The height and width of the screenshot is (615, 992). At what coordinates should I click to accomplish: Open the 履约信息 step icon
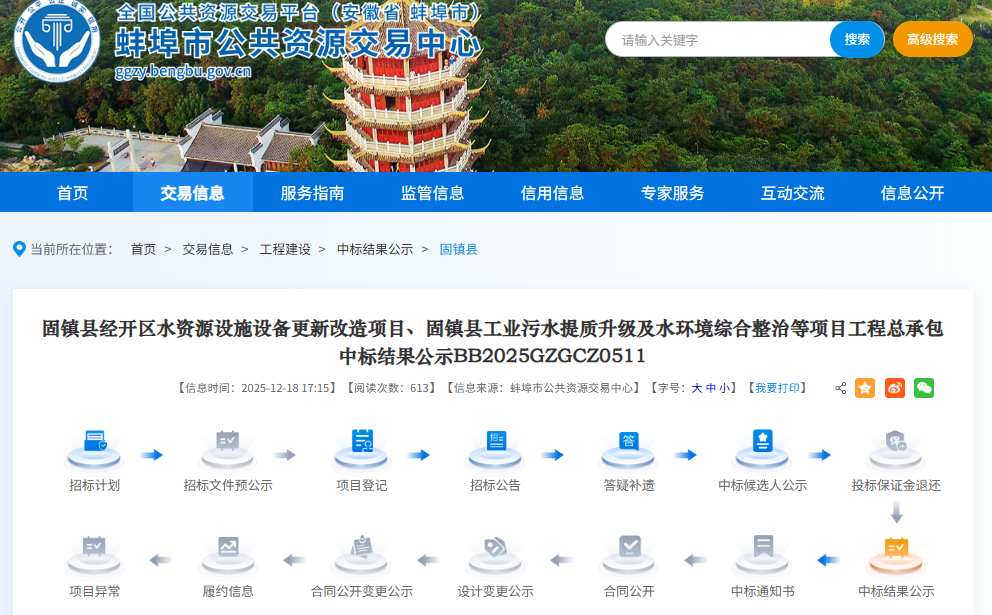pyautogui.click(x=228, y=553)
